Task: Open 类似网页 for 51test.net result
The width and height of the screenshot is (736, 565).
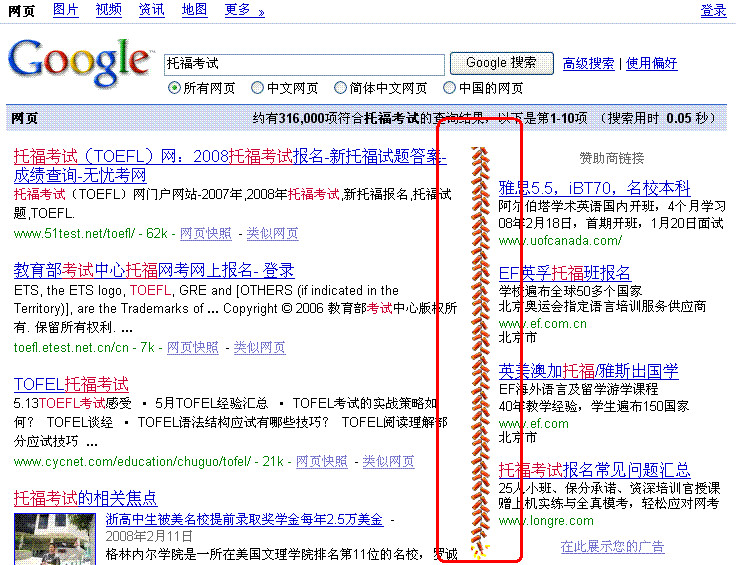Action: tap(272, 233)
